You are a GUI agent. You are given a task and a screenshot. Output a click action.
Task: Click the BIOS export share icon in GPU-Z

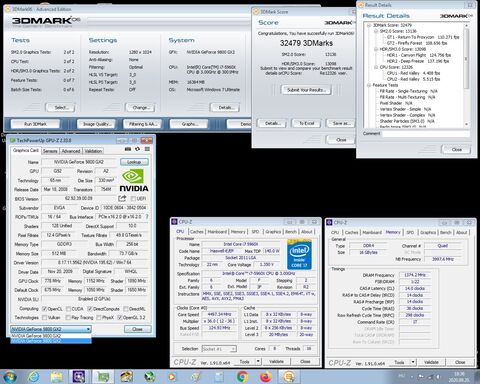pyautogui.click(x=122, y=198)
